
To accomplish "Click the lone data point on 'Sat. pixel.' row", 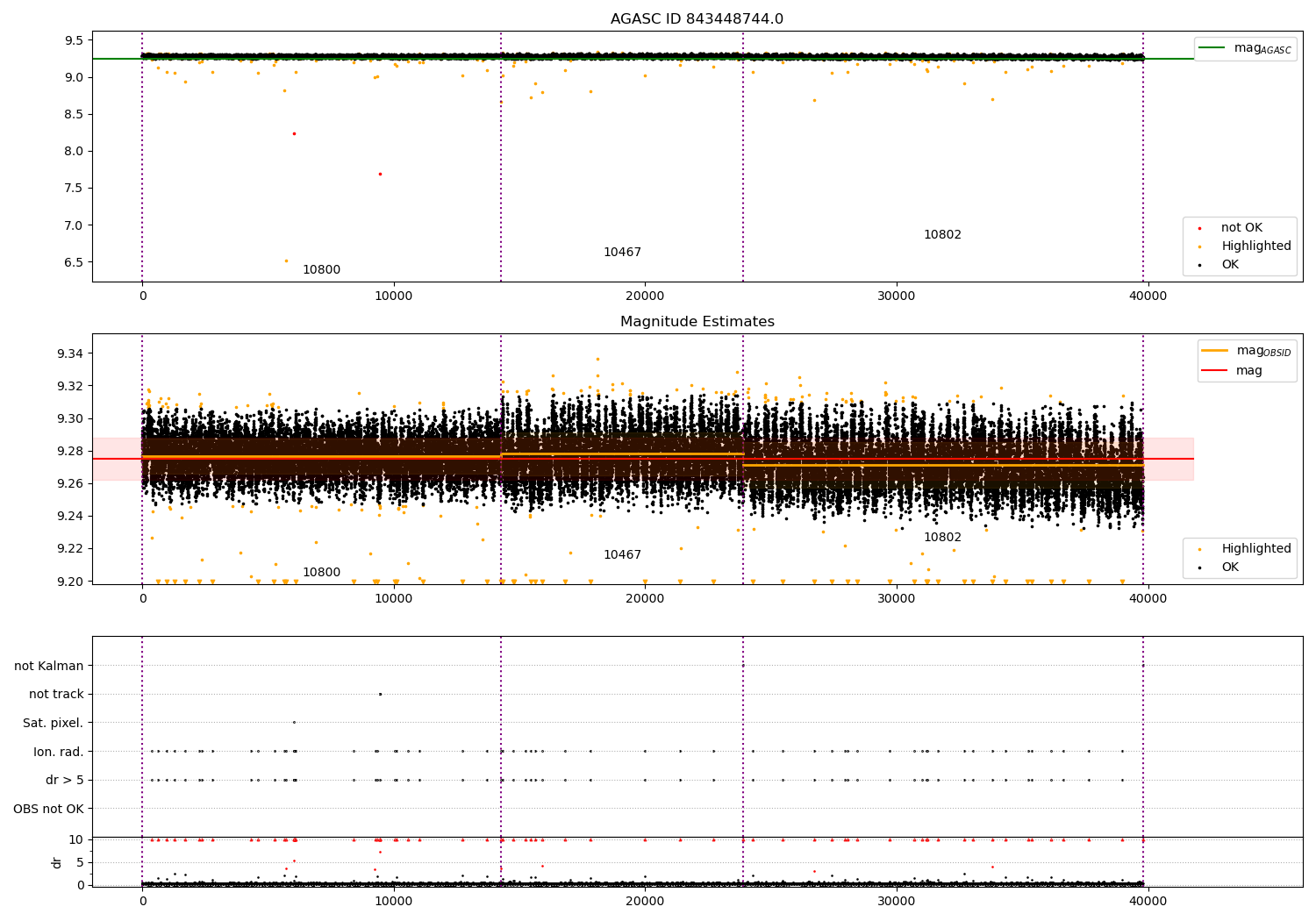I will click(294, 722).
